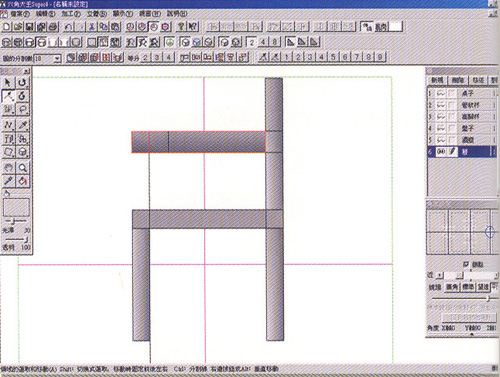Click number 5 in the numbered toolbar buttons
The image size is (500, 377).
point(333,57)
